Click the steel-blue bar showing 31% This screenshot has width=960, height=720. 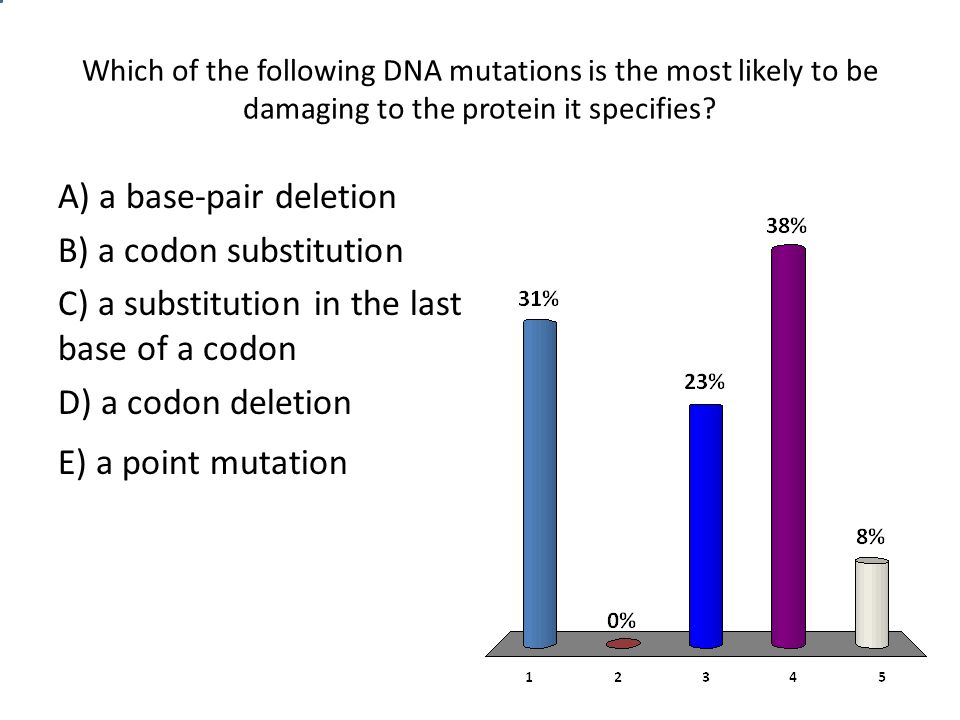tap(540, 484)
